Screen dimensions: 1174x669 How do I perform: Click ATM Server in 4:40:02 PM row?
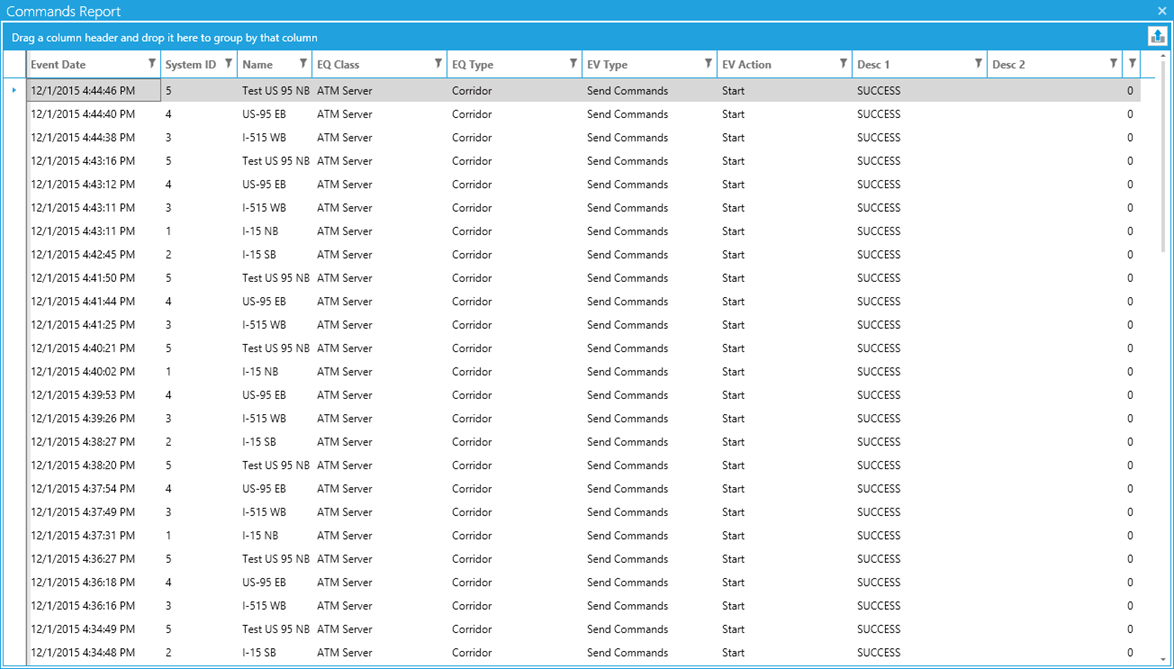(344, 371)
